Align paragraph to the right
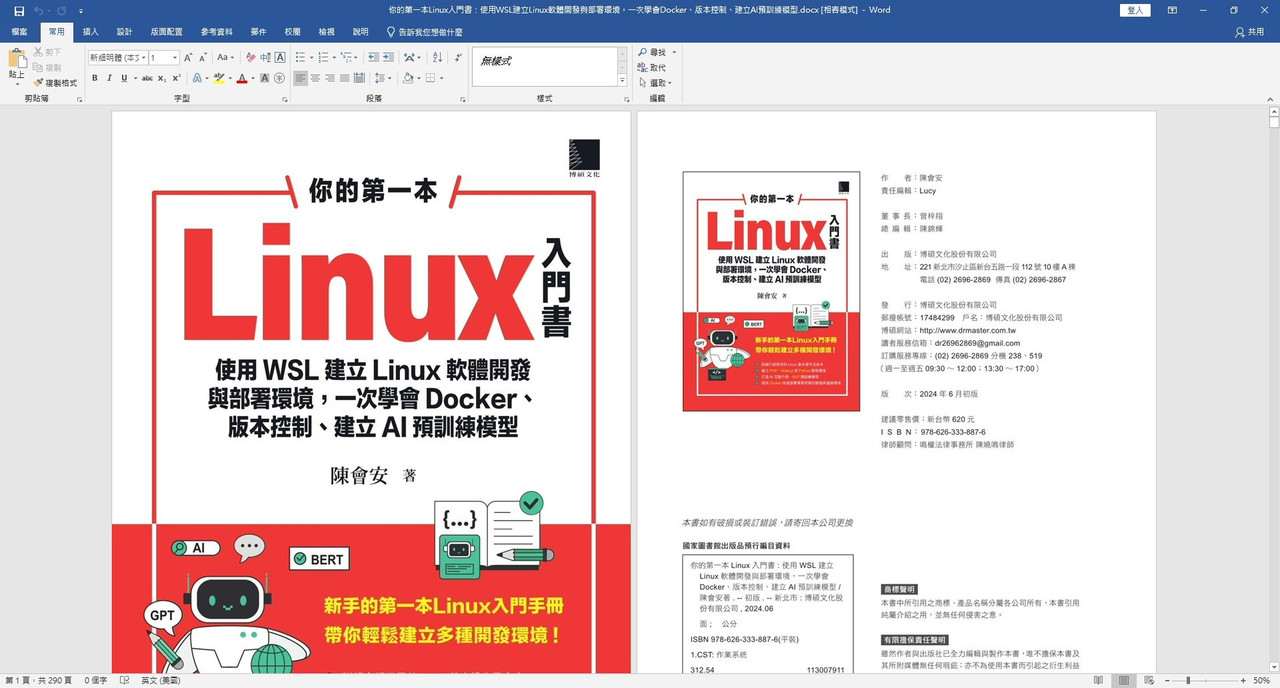The image size is (1280, 688). [330, 78]
